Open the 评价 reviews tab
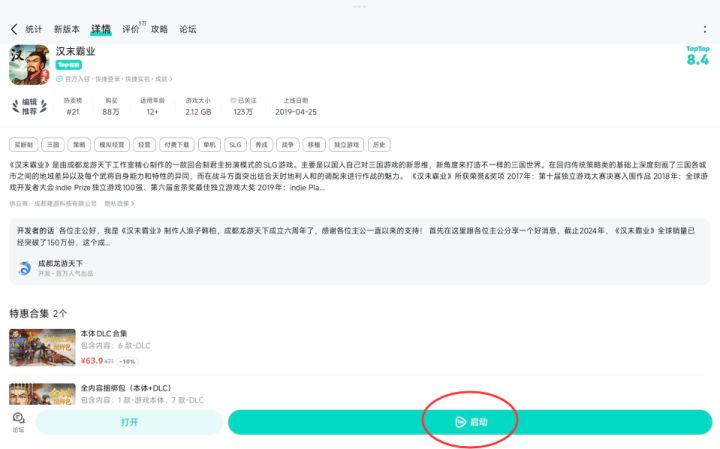Image resolution: width=720 pixels, height=449 pixels. (x=132, y=29)
